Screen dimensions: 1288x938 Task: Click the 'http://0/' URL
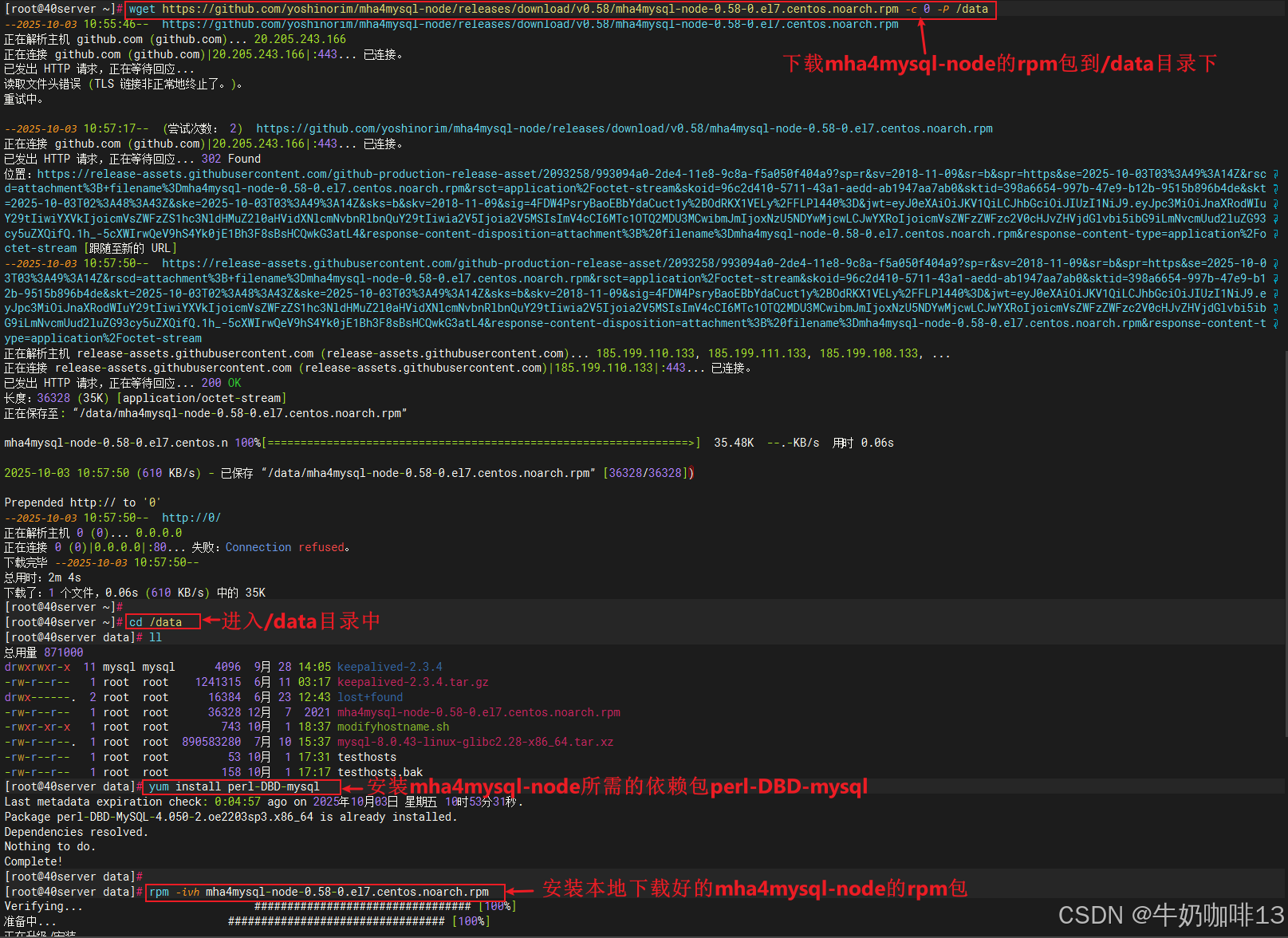pos(191,518)
